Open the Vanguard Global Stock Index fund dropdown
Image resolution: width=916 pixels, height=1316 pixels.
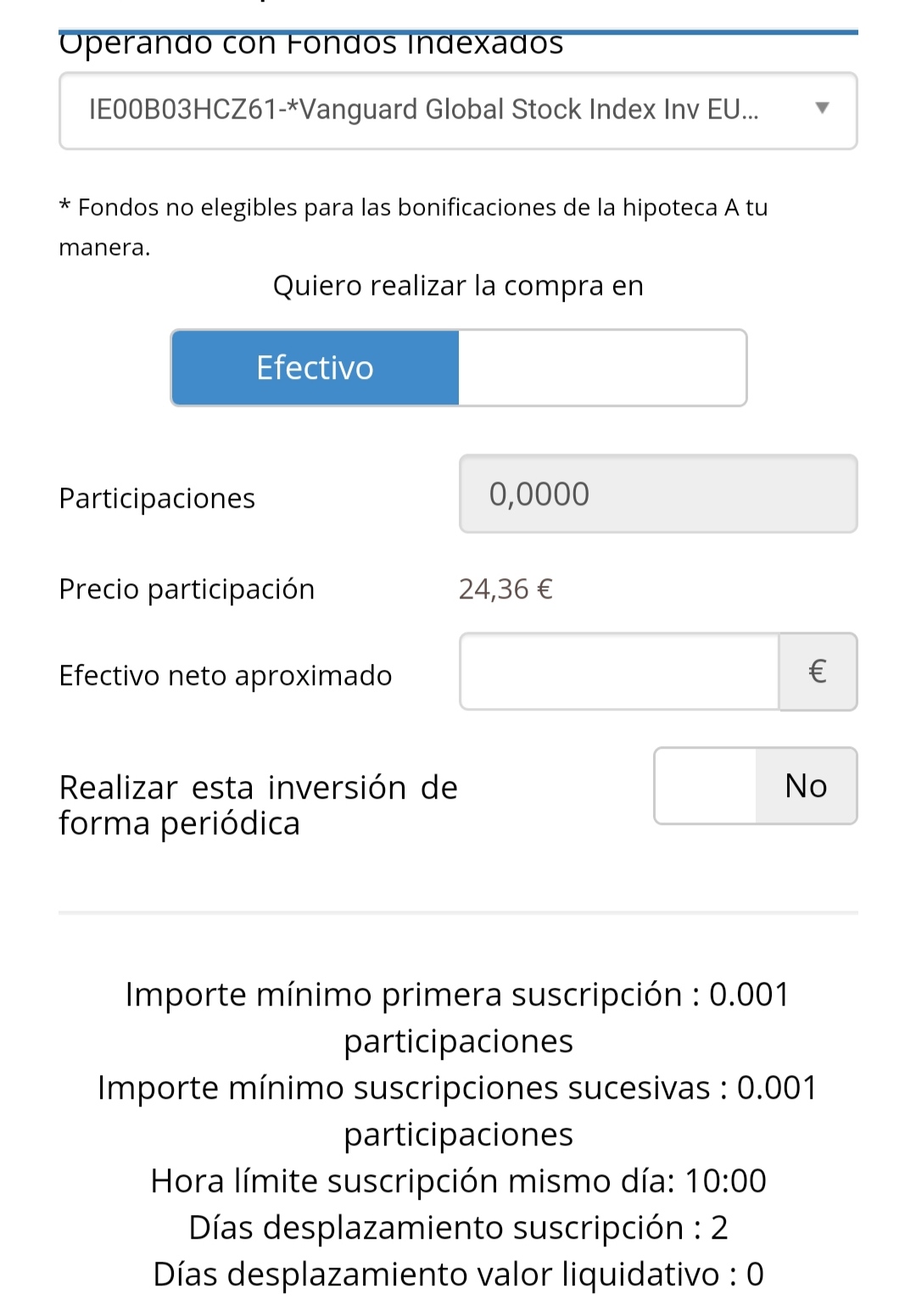click(x=458, y=111)
